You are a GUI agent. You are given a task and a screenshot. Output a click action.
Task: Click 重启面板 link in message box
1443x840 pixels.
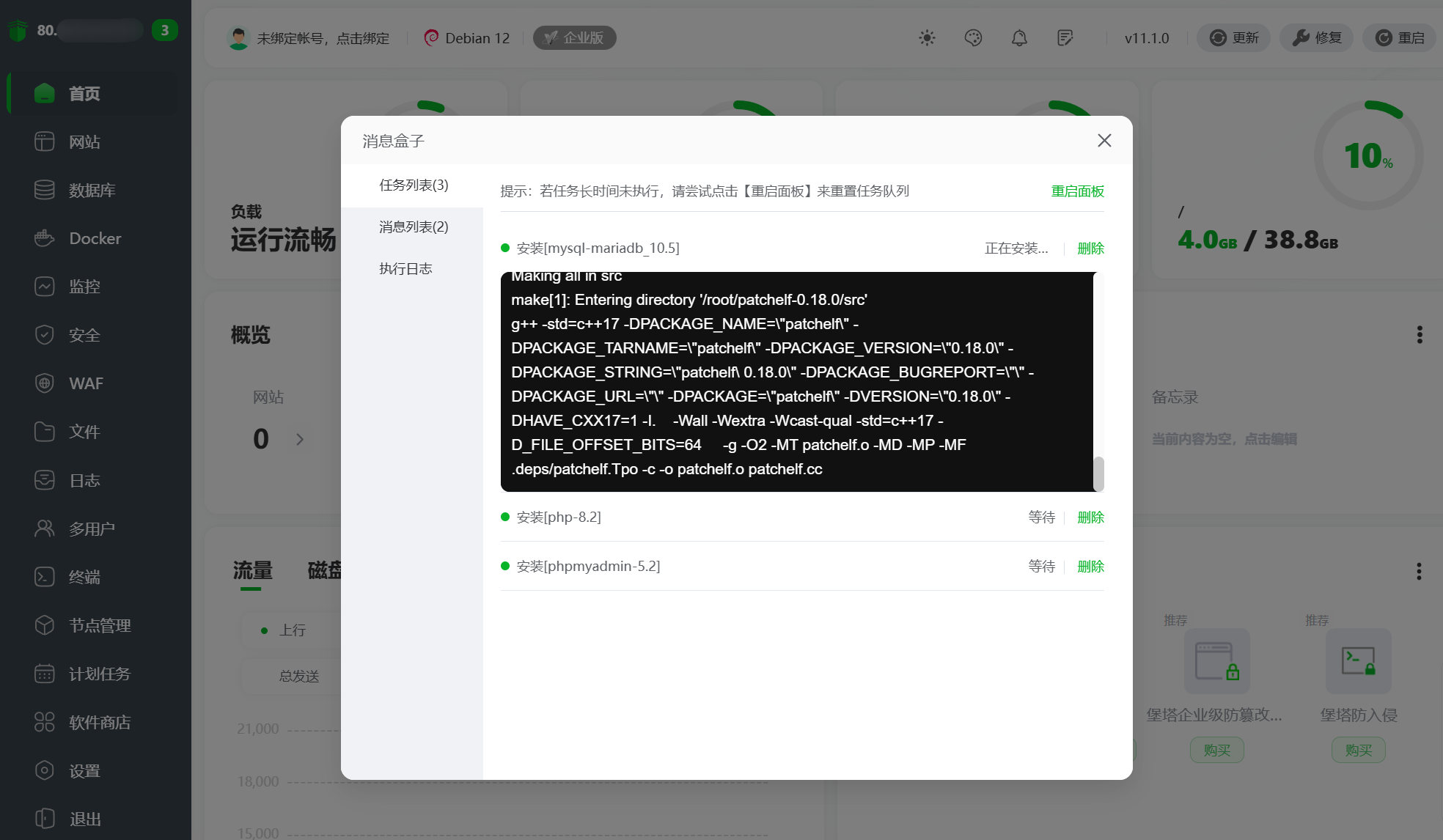pyautogui.click(x=1077, y=191)
